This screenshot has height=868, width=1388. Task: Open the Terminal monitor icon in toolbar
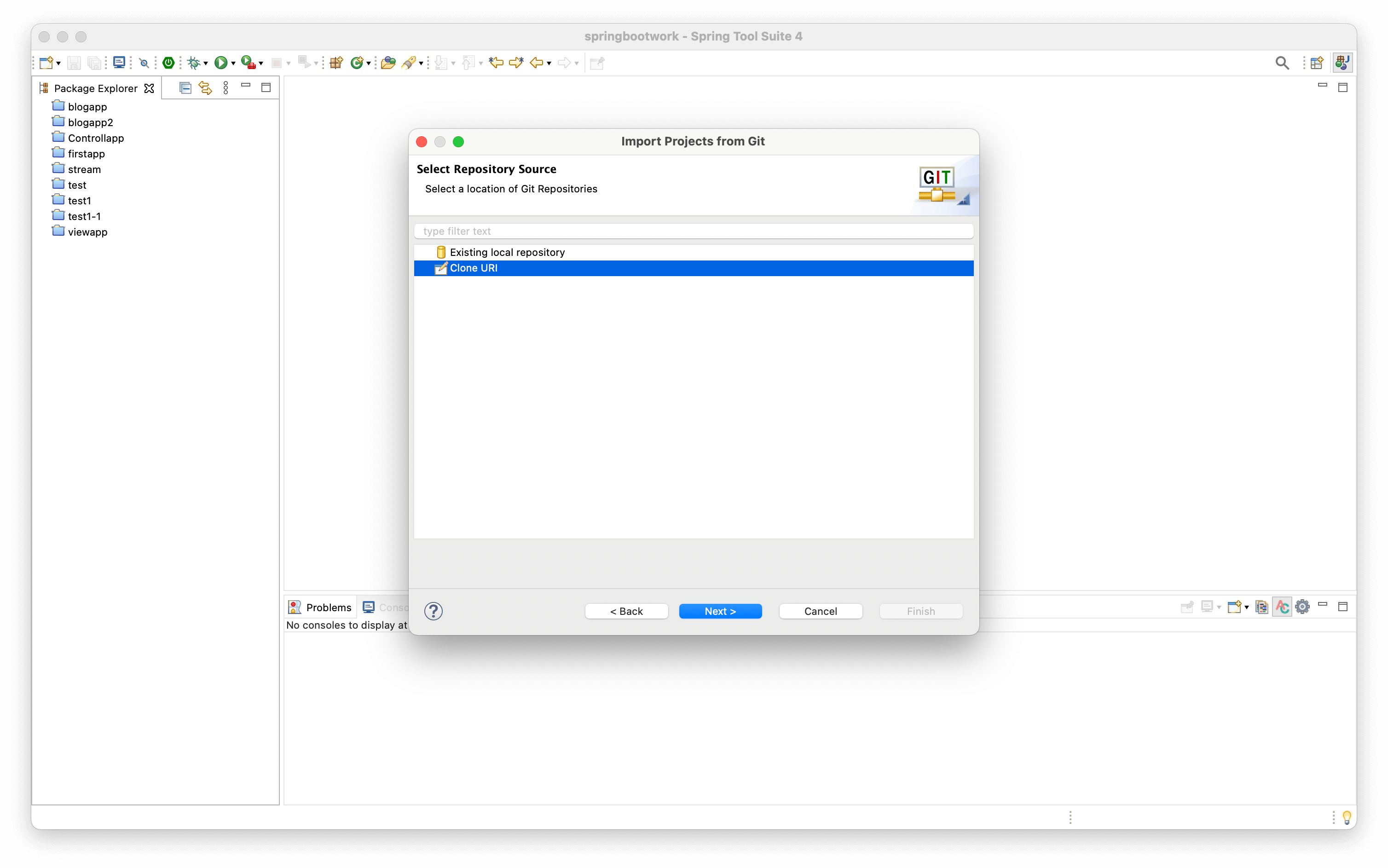[119, 63]
